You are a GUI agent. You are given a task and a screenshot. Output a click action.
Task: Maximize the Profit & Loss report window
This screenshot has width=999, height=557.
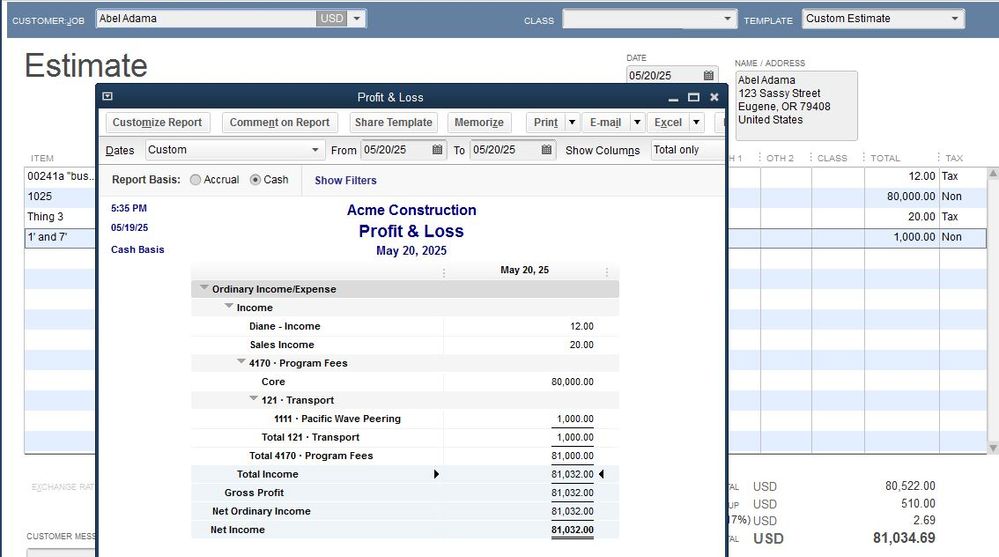pyautogui.click(x=693, y=97)
